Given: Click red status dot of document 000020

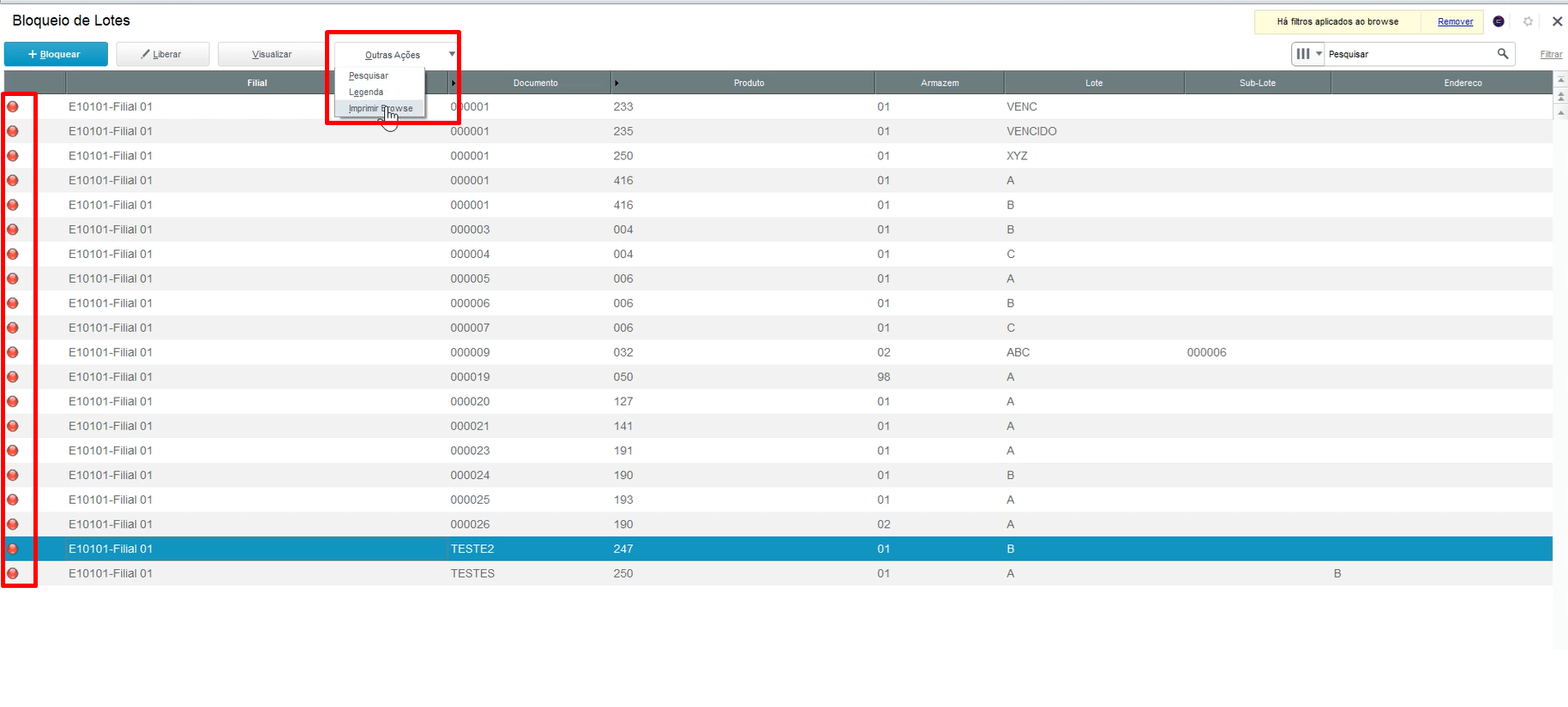Looking at the screenshot, I should click(13, 402).
